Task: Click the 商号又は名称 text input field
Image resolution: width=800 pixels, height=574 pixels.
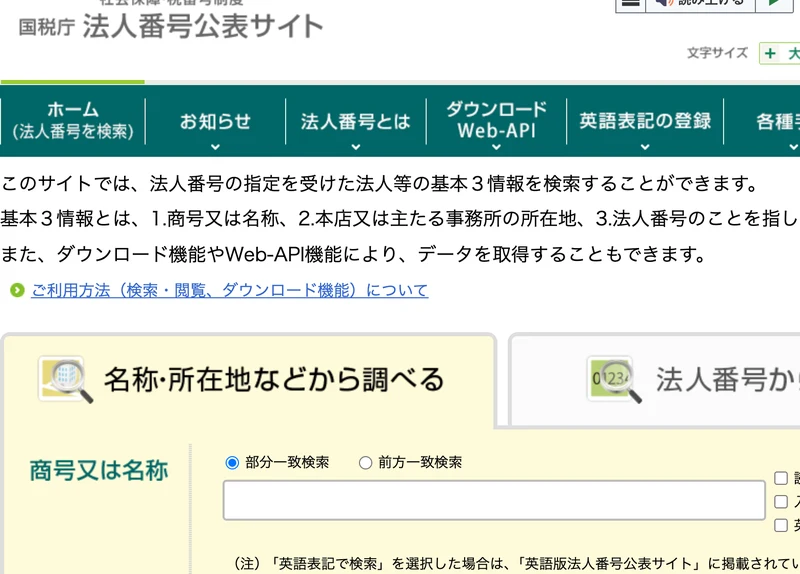Action: coord(494,500)
